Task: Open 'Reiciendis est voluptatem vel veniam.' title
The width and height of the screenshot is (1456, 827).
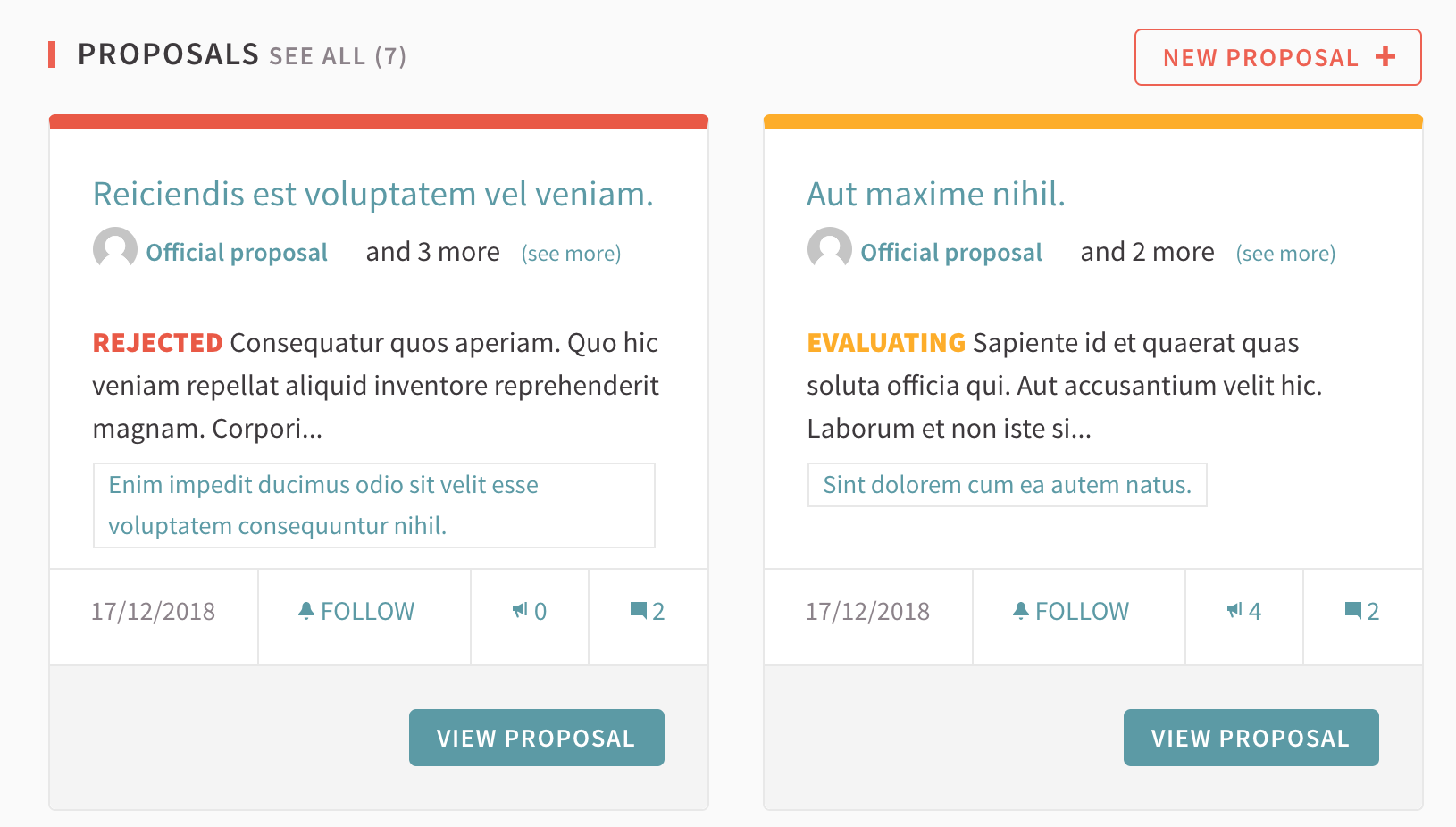Action: pos(372,194)
